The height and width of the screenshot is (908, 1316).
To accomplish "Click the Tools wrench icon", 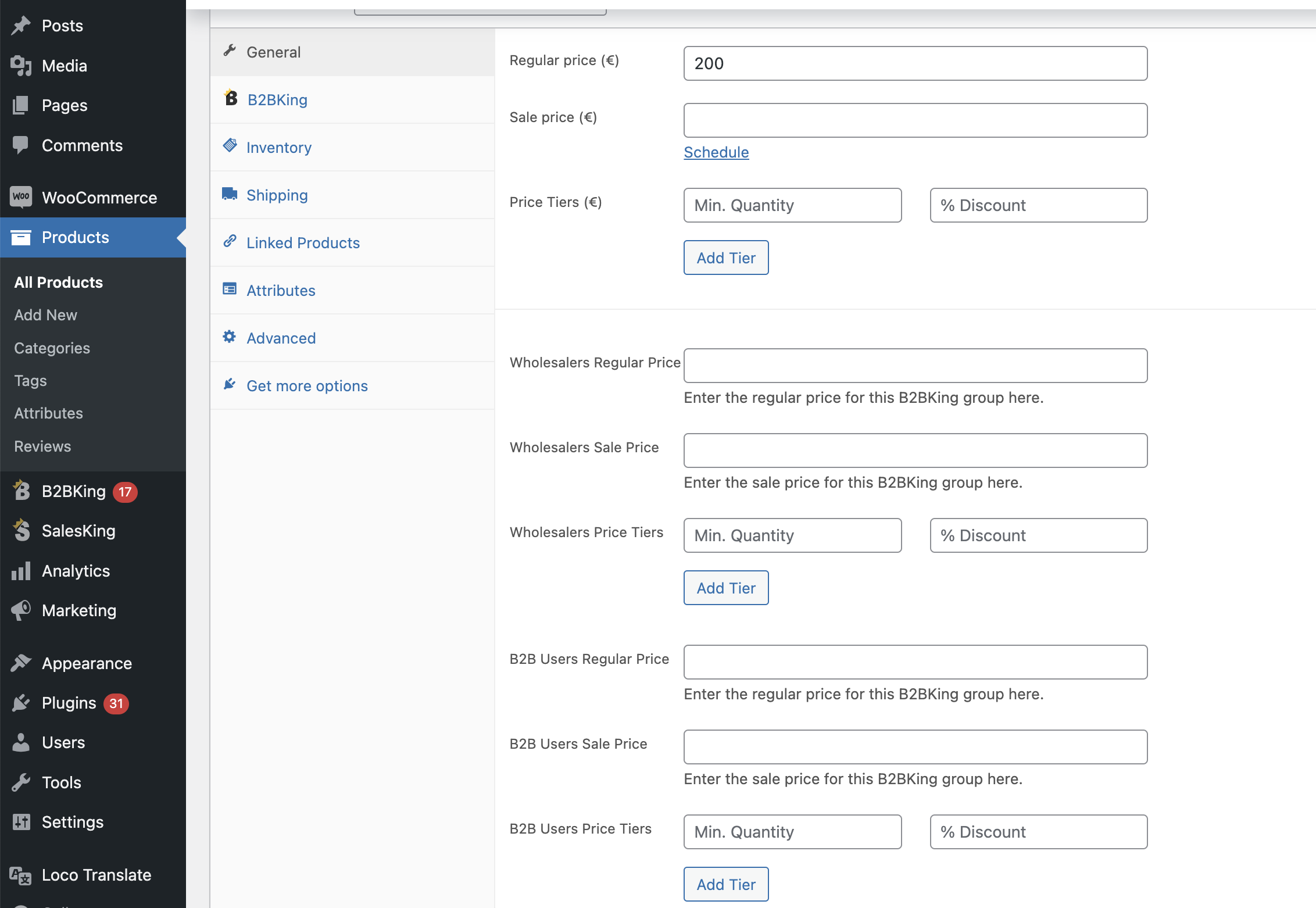I will click(21, 782).
